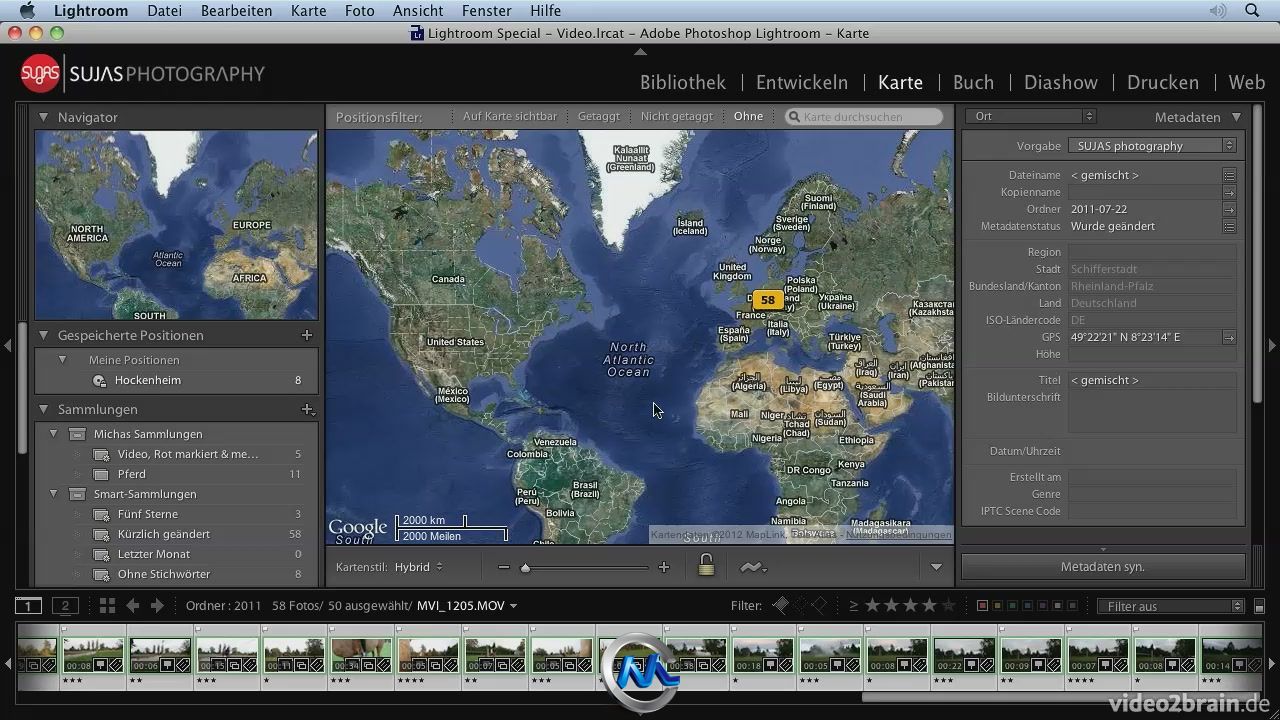
Task: Open the Apple menu
Action: 27,11
